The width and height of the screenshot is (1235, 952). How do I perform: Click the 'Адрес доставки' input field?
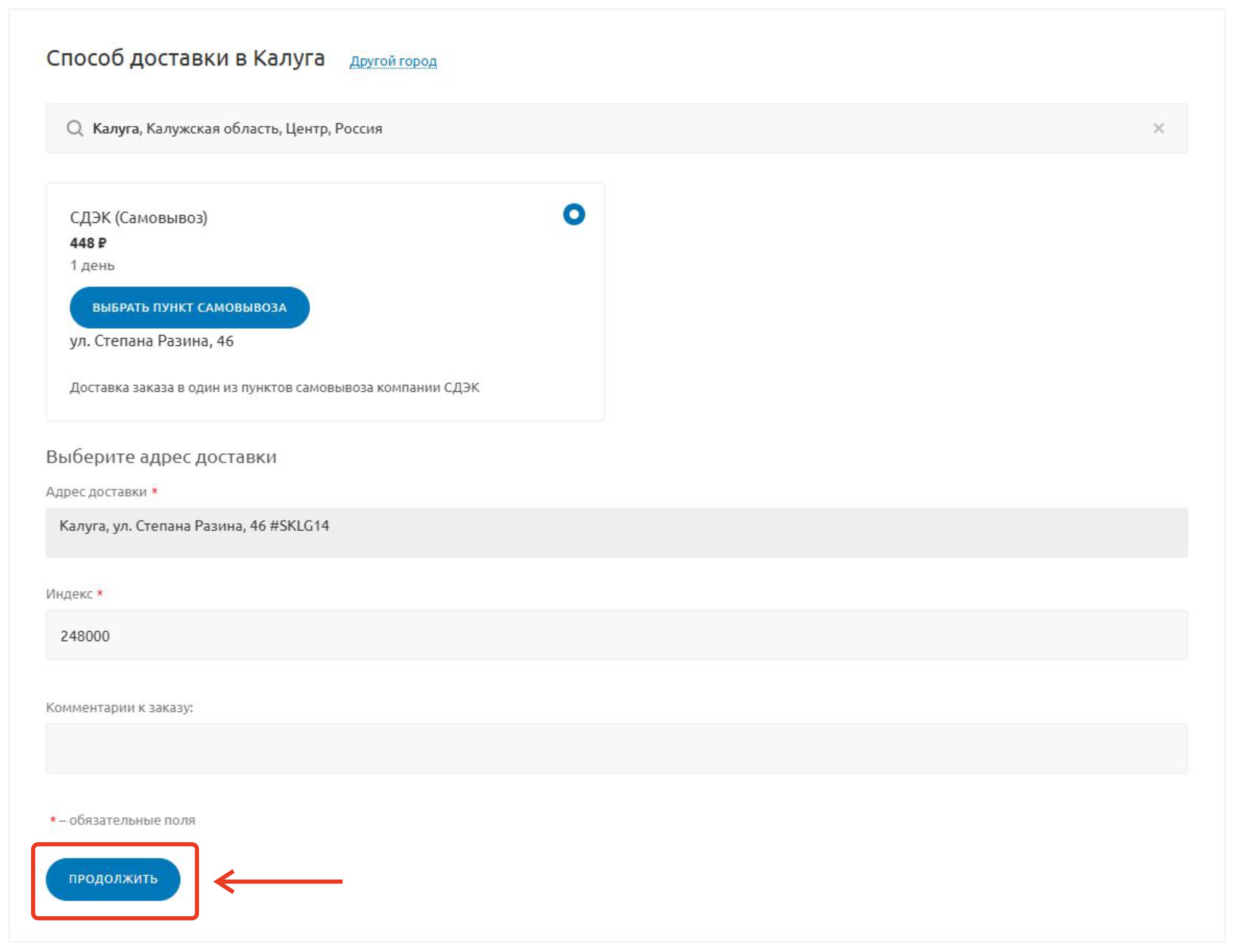[616, 532]
